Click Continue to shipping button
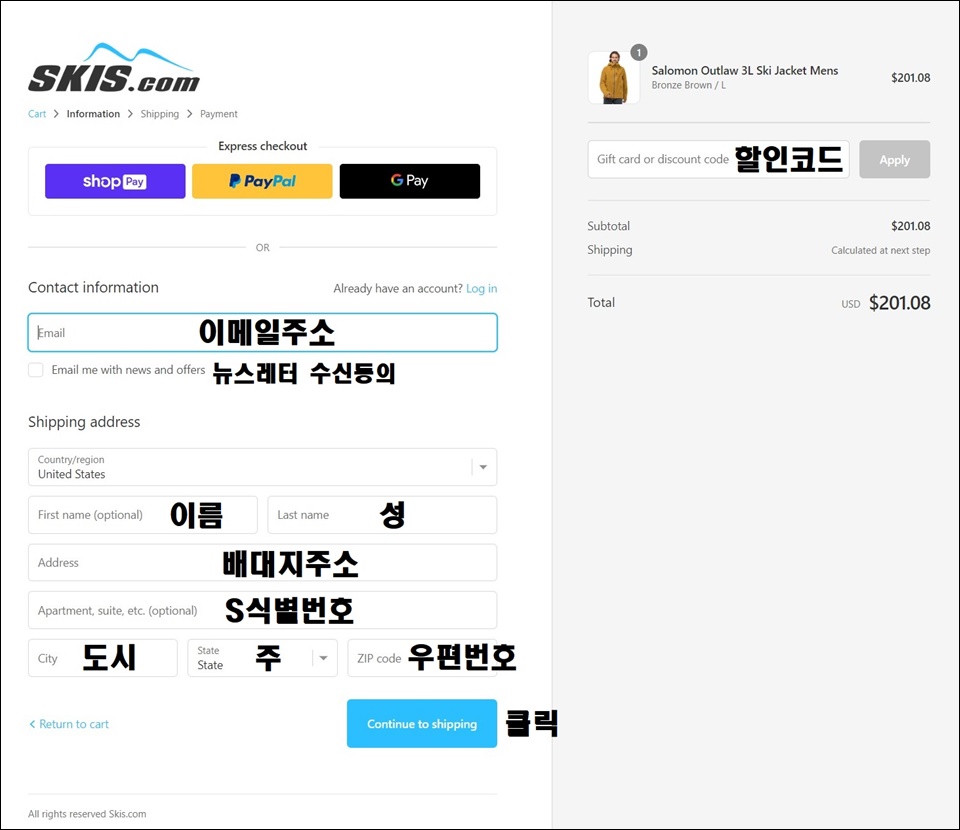The image size is (960, 830). (422, 723)
